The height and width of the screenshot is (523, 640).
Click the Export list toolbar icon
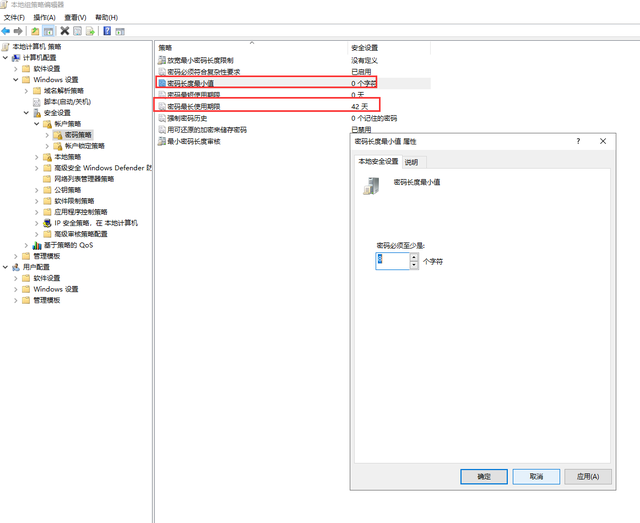[90, 31]
